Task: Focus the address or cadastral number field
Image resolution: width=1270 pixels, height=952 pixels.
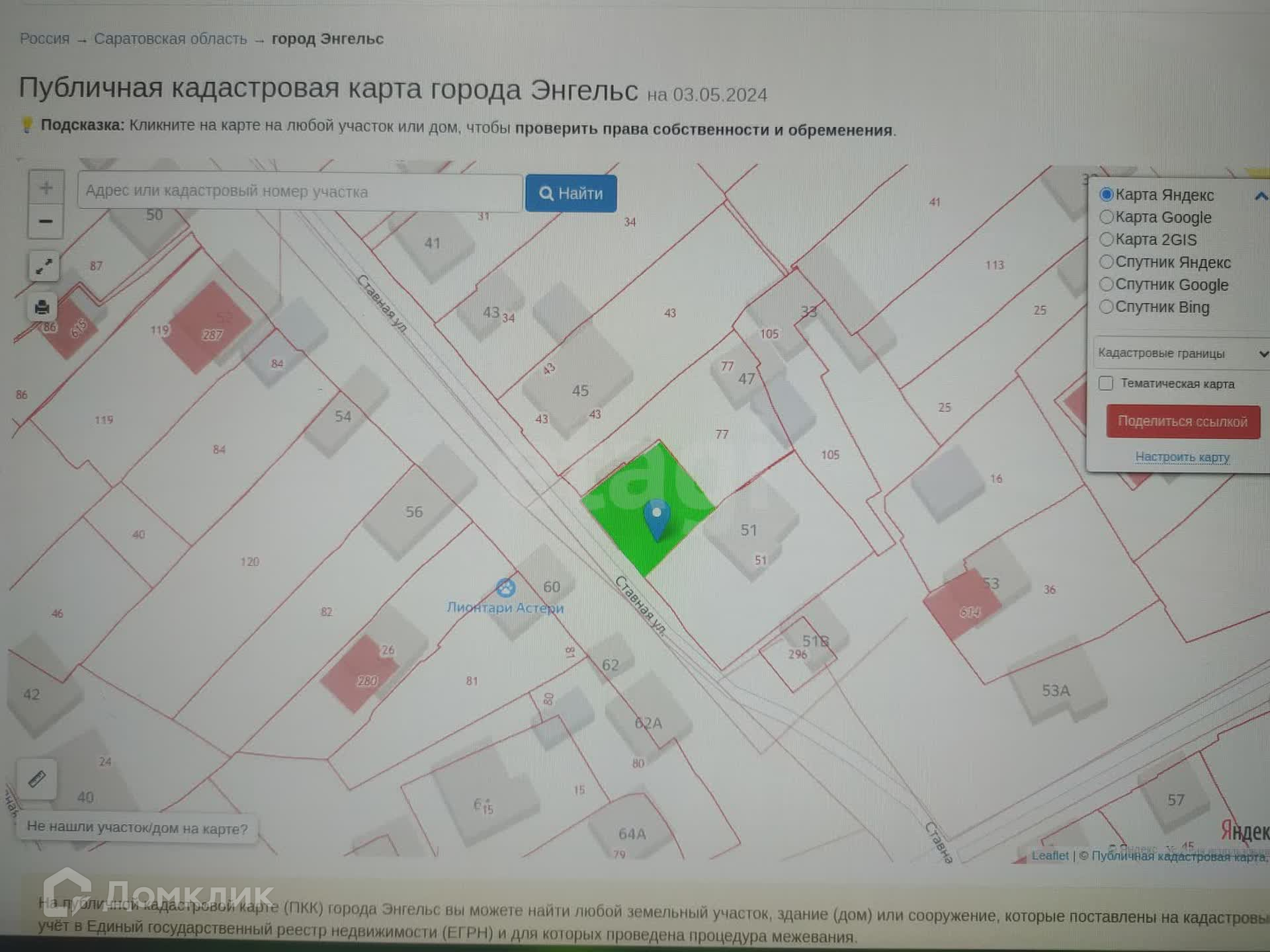Action: 300,192
